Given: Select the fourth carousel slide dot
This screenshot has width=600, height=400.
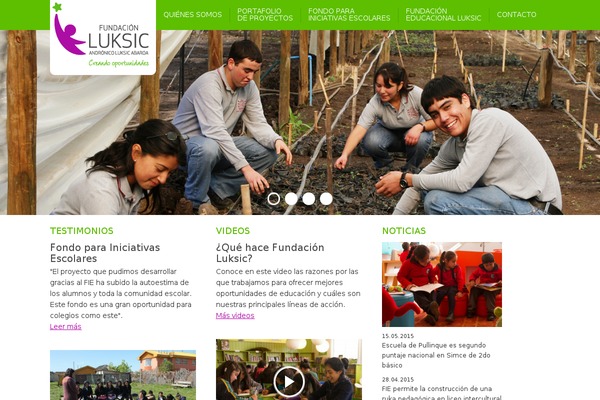Looking at the screenshot, I should (326, 199).
